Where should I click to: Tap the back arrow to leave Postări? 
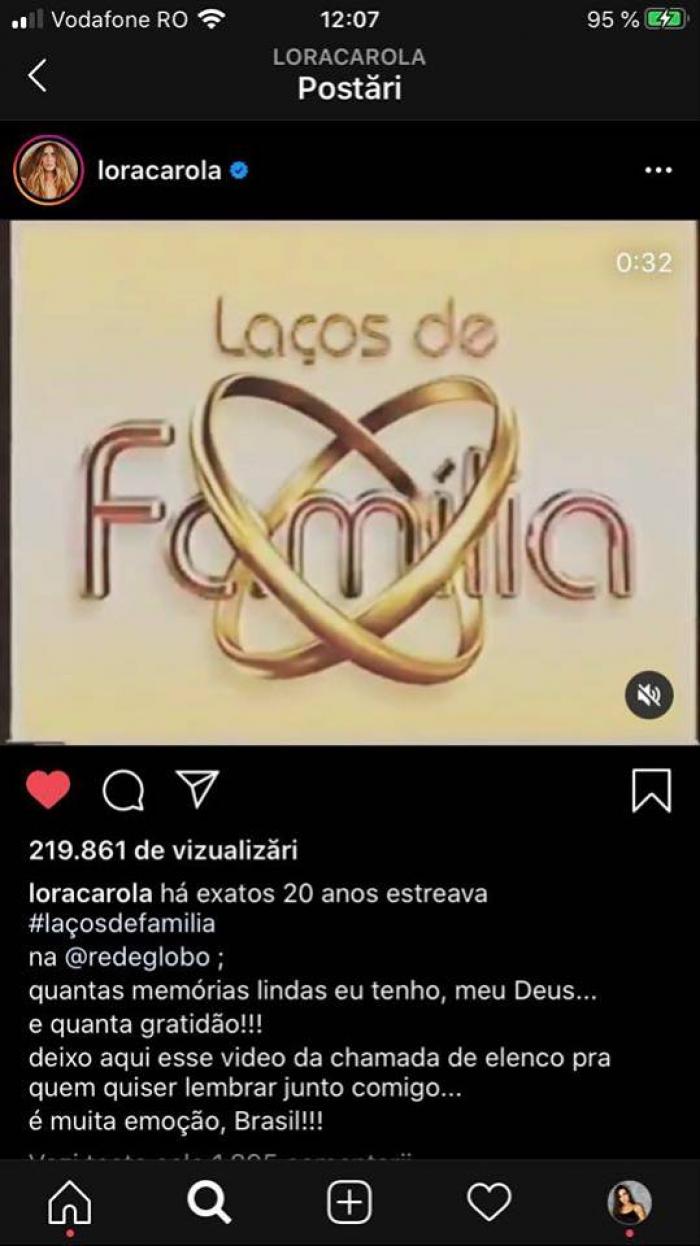pos(38,75)
